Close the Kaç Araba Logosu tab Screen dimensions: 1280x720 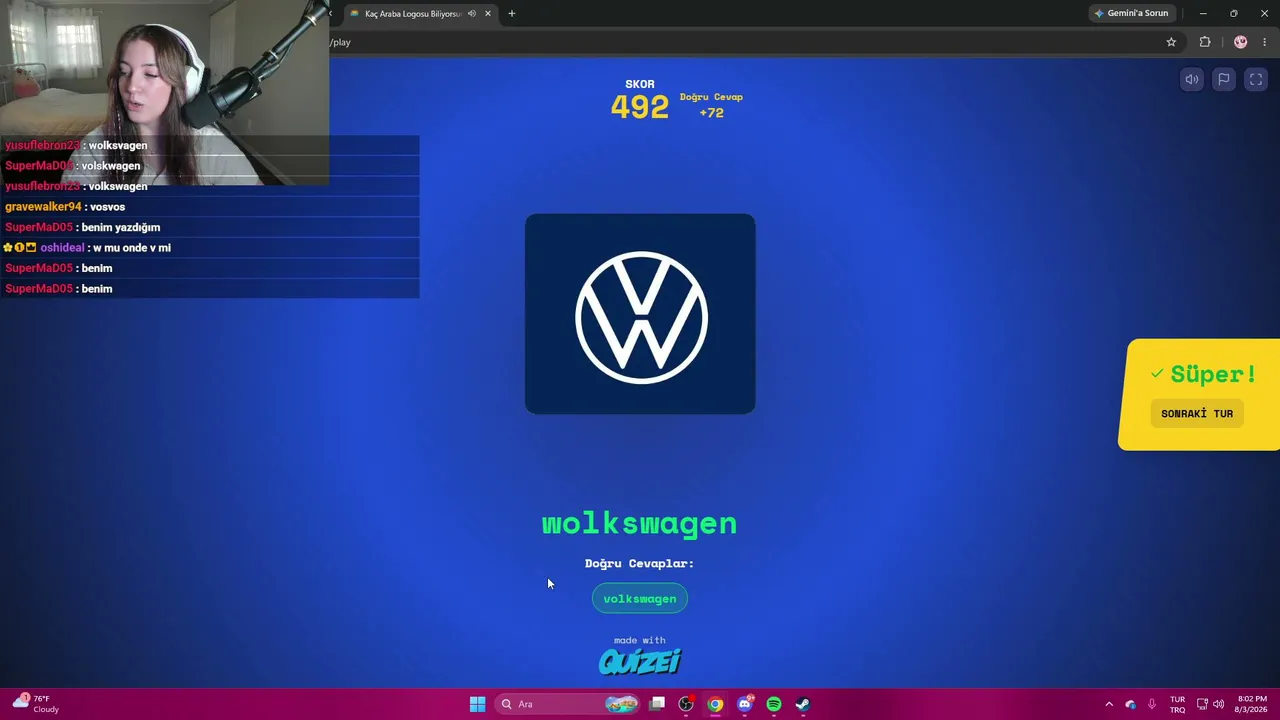pos(488,13)
